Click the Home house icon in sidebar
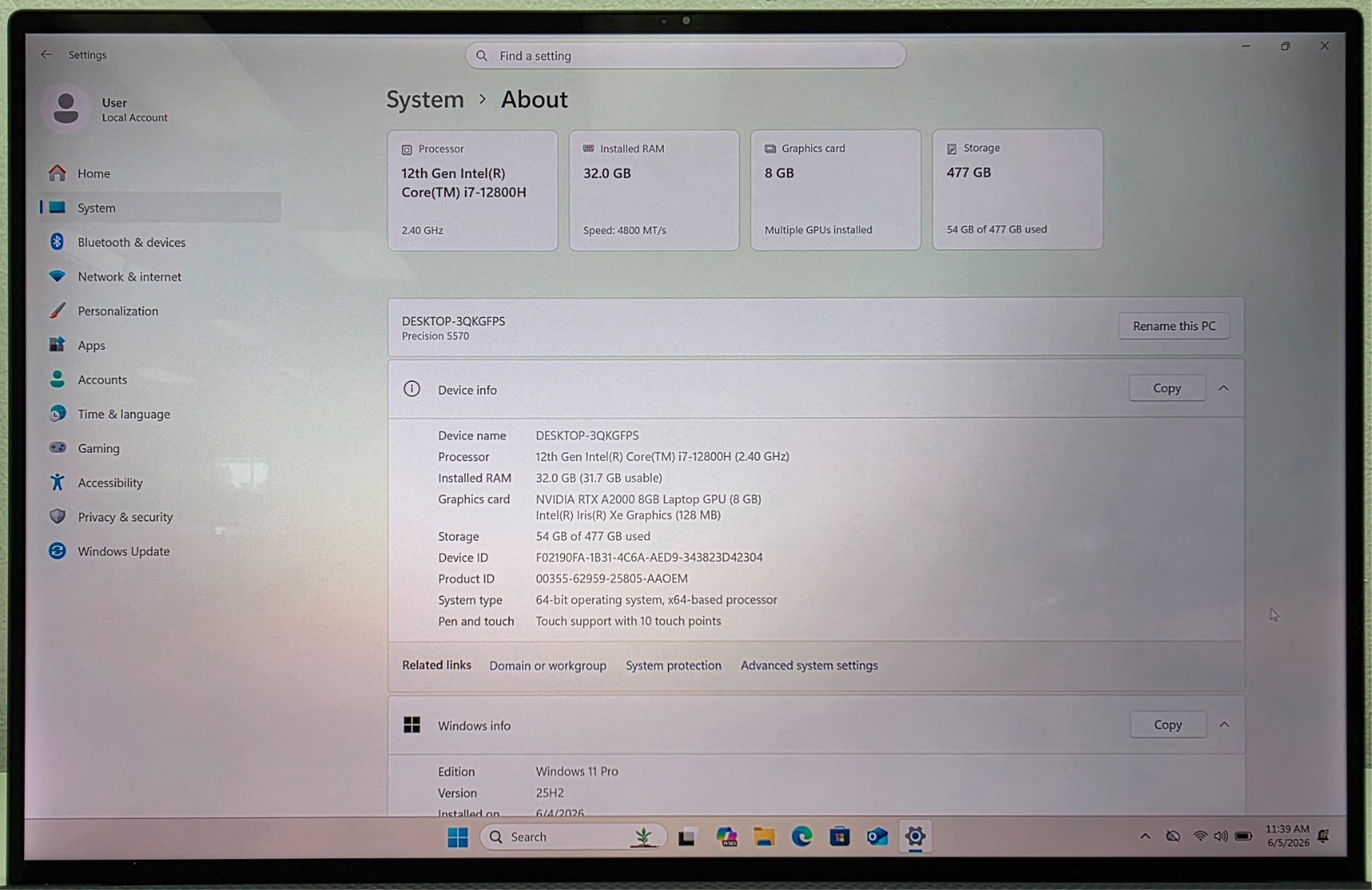The image size is (1372, 890). click(x=57, y=173)
